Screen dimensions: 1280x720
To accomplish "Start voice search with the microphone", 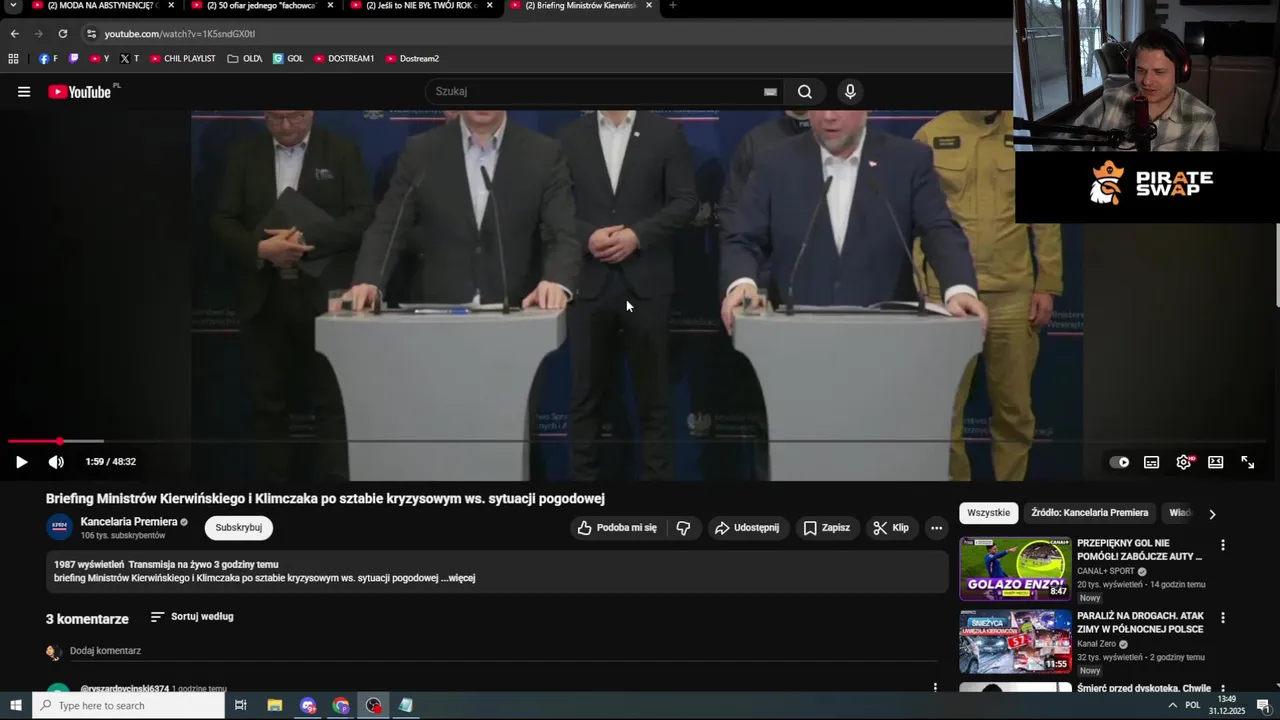I will coord(850,92).
